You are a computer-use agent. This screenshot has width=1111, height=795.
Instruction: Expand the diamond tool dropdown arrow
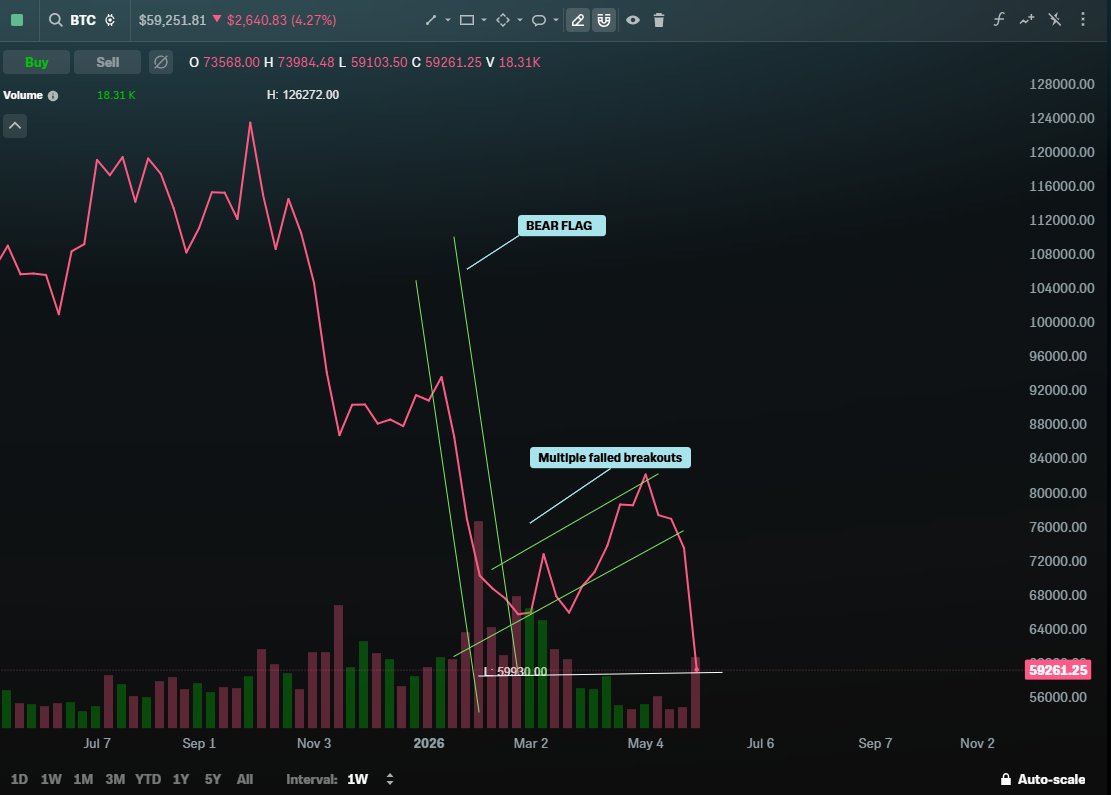tap(520, 20)
